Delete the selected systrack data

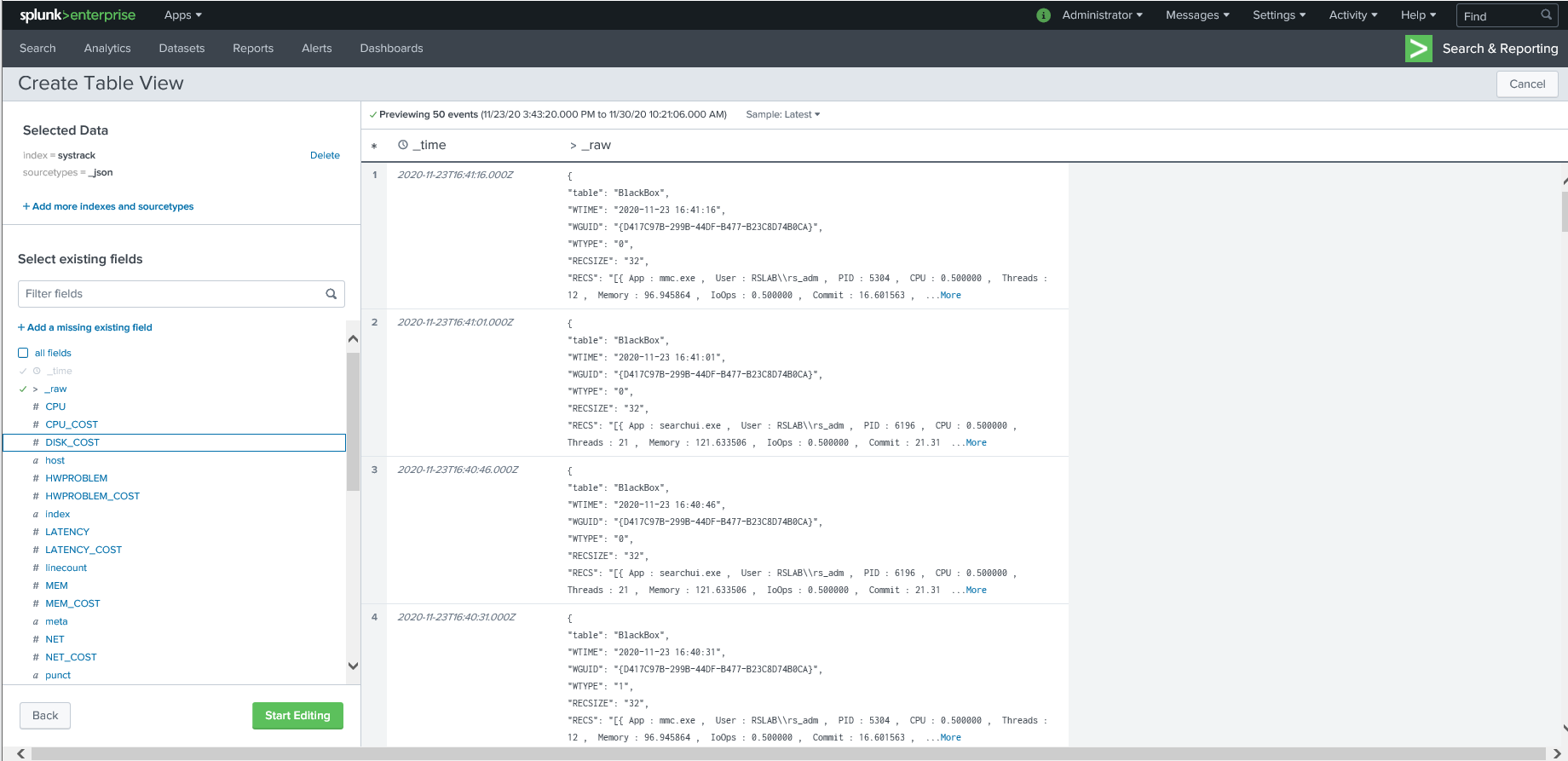pyautogui.click(x=325, y=155)
